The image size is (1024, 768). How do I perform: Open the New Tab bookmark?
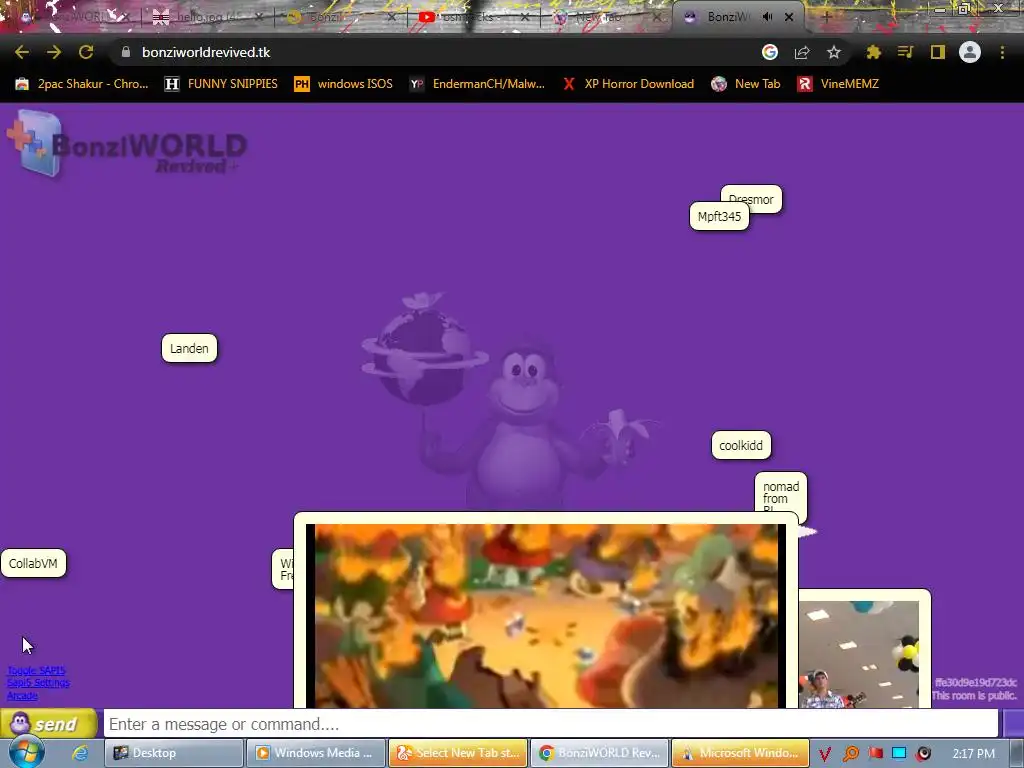click(746, 84)
